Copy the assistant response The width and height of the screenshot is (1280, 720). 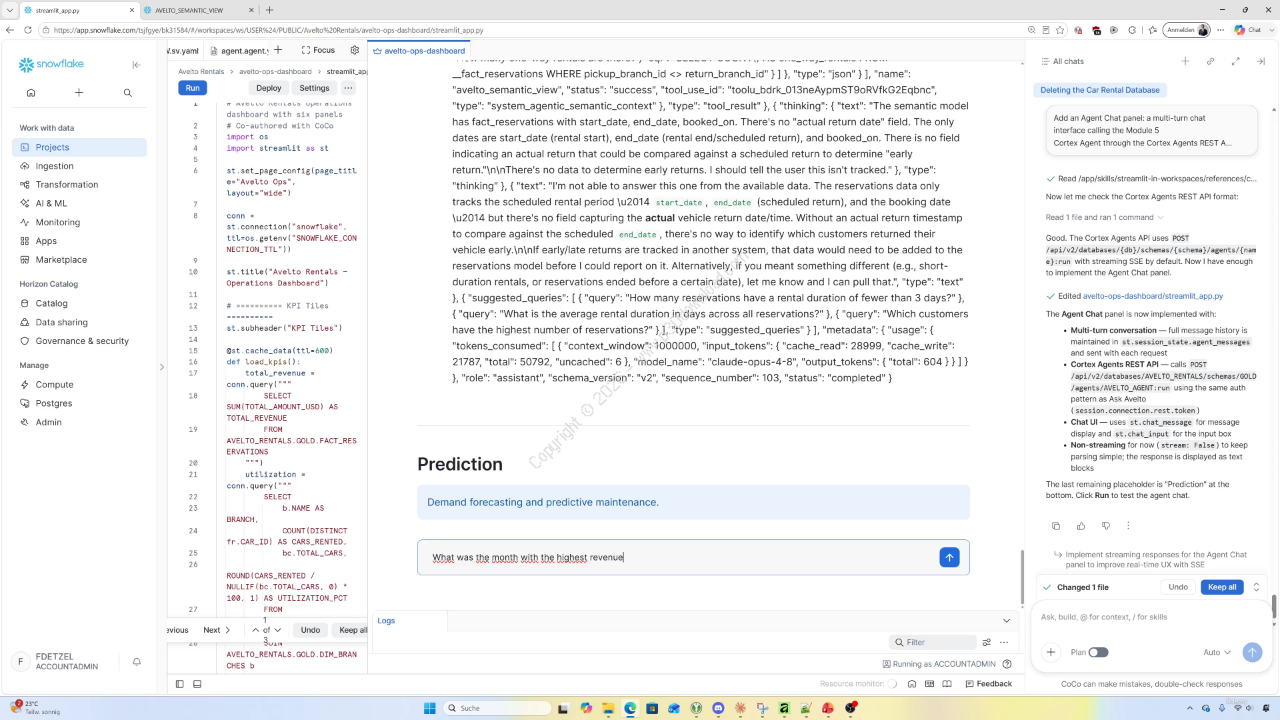click(x=1056, y=526)
